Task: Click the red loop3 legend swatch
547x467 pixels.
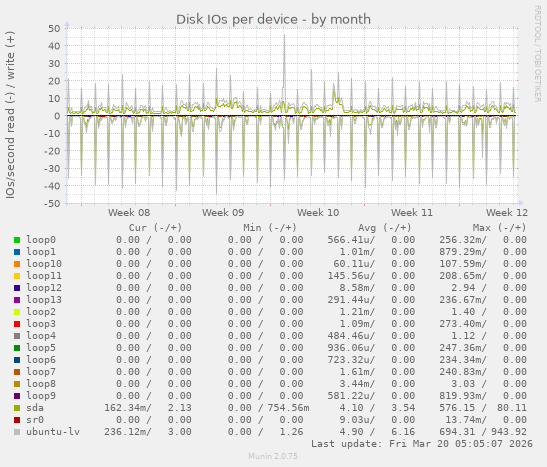Action: 17,324
